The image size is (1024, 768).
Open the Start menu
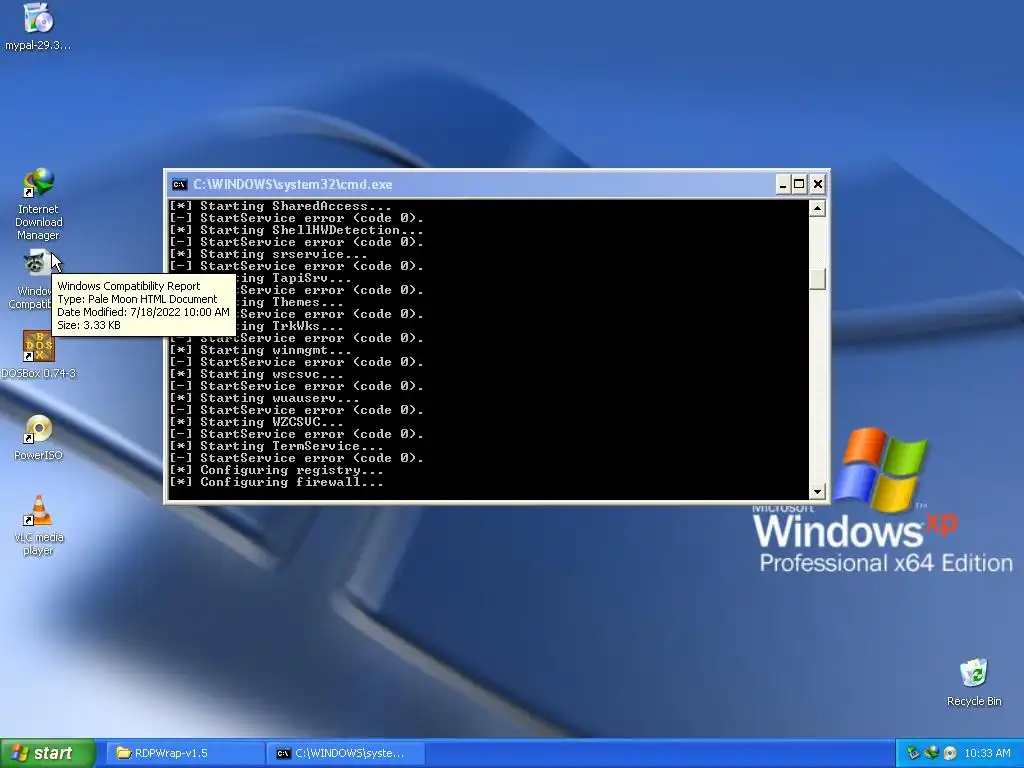(x=47, y=754)
